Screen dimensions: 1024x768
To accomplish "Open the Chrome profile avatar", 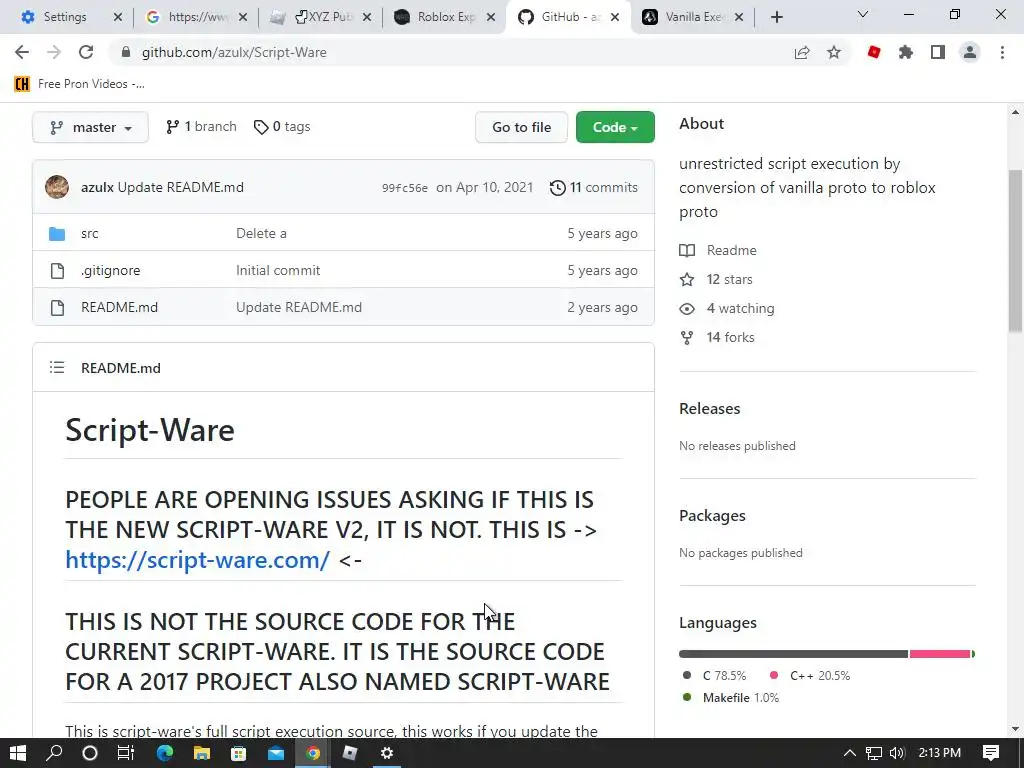I will point(970,52).
